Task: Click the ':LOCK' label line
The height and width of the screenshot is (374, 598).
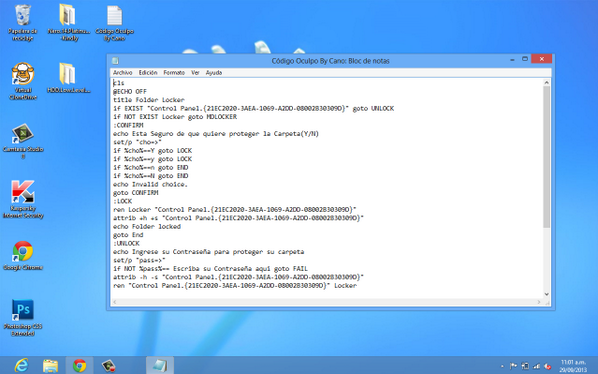Action: [122, 201]
